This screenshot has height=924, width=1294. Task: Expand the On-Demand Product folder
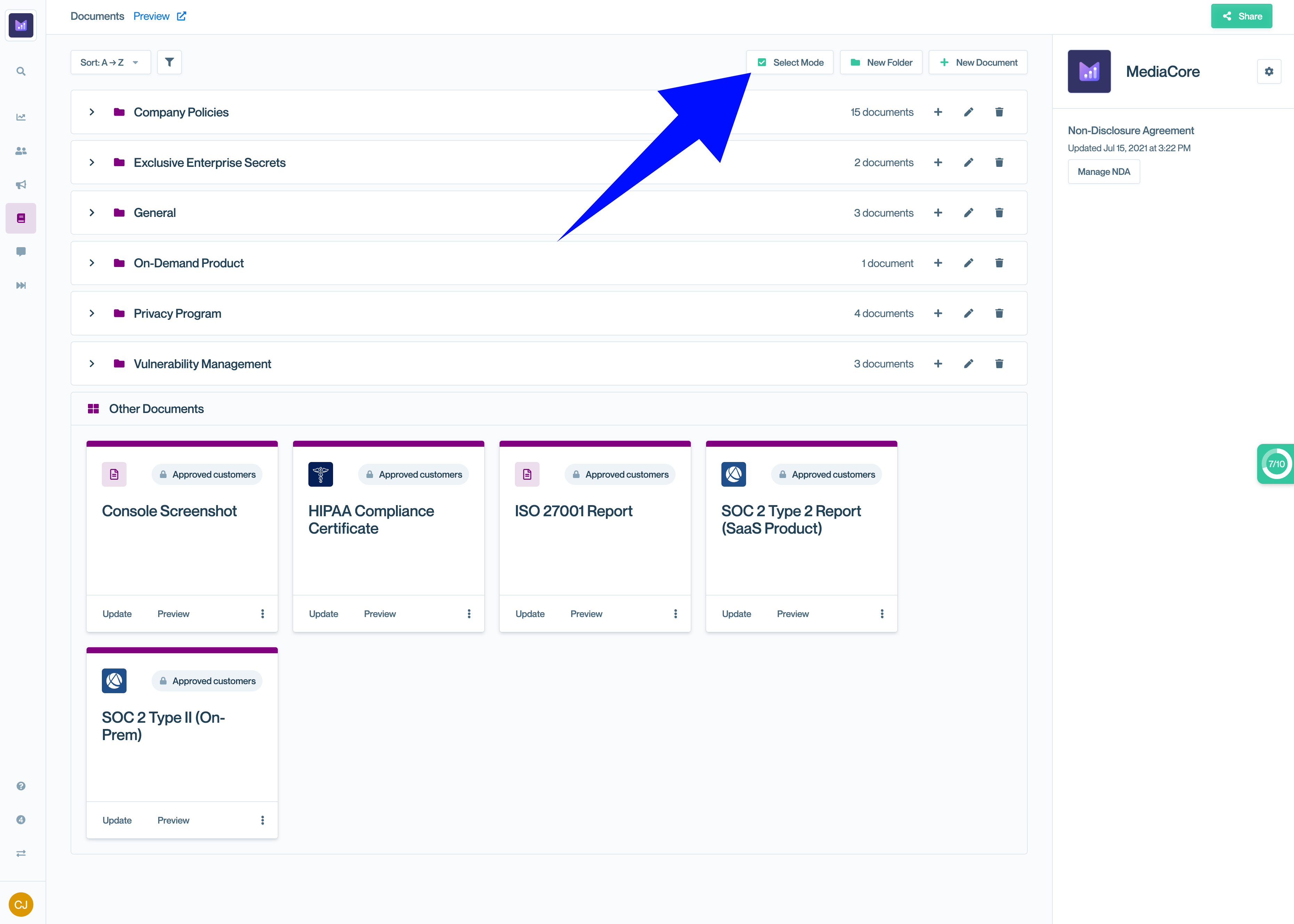click(92, 264)
